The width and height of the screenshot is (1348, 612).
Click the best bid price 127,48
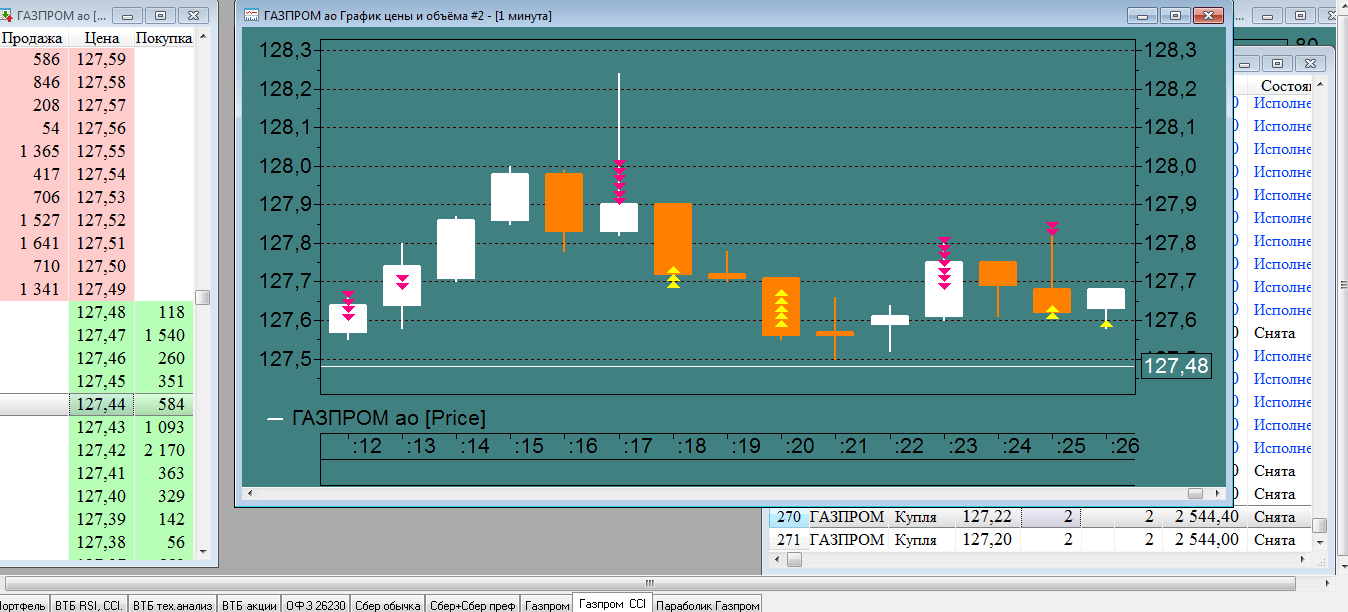[x=101, y=313]
